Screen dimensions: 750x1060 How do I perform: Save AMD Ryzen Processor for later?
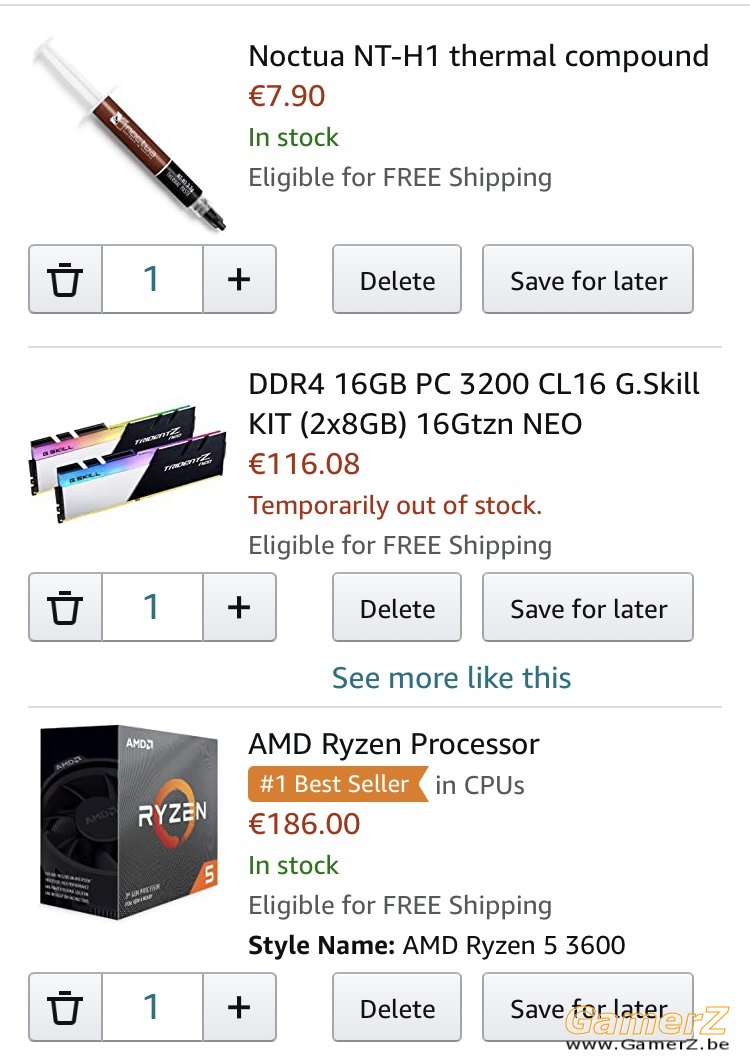588,1007
